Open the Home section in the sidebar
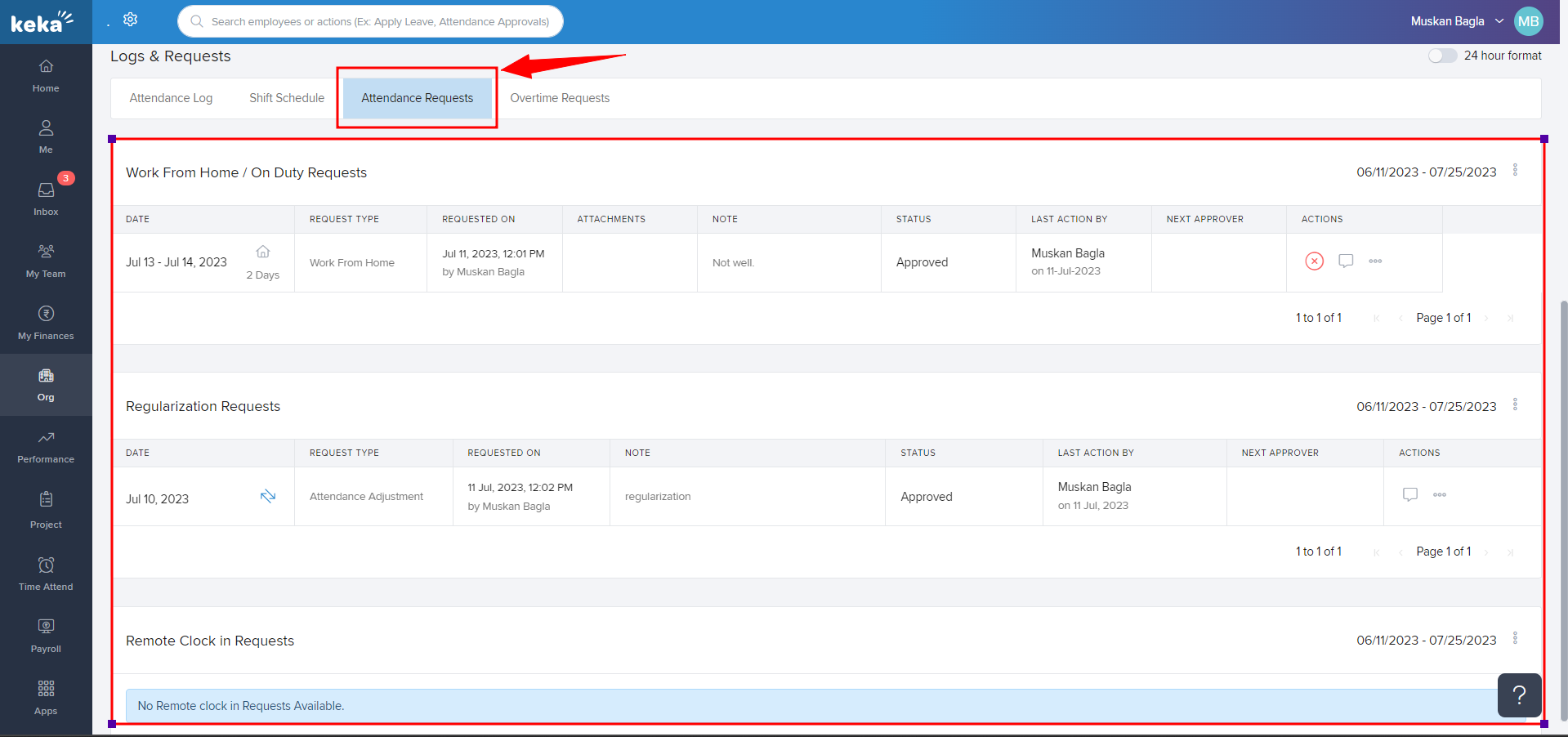 pos(45,74)
